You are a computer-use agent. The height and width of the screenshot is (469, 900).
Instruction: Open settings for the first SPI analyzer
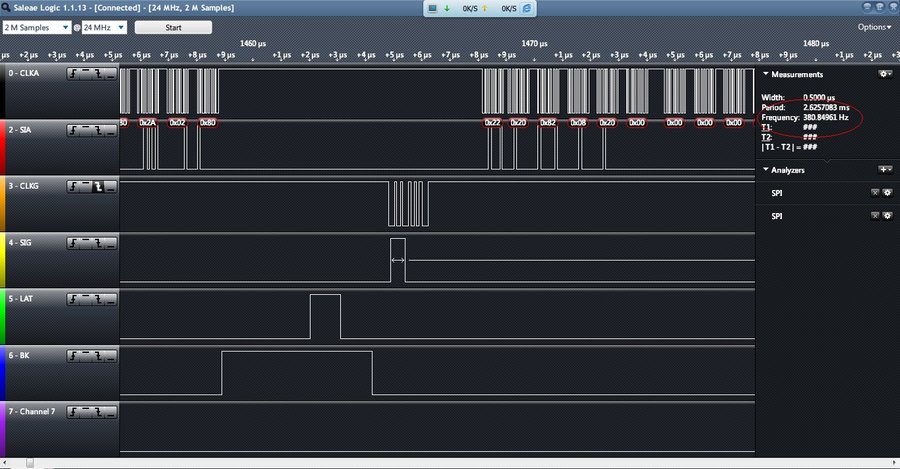886,192
